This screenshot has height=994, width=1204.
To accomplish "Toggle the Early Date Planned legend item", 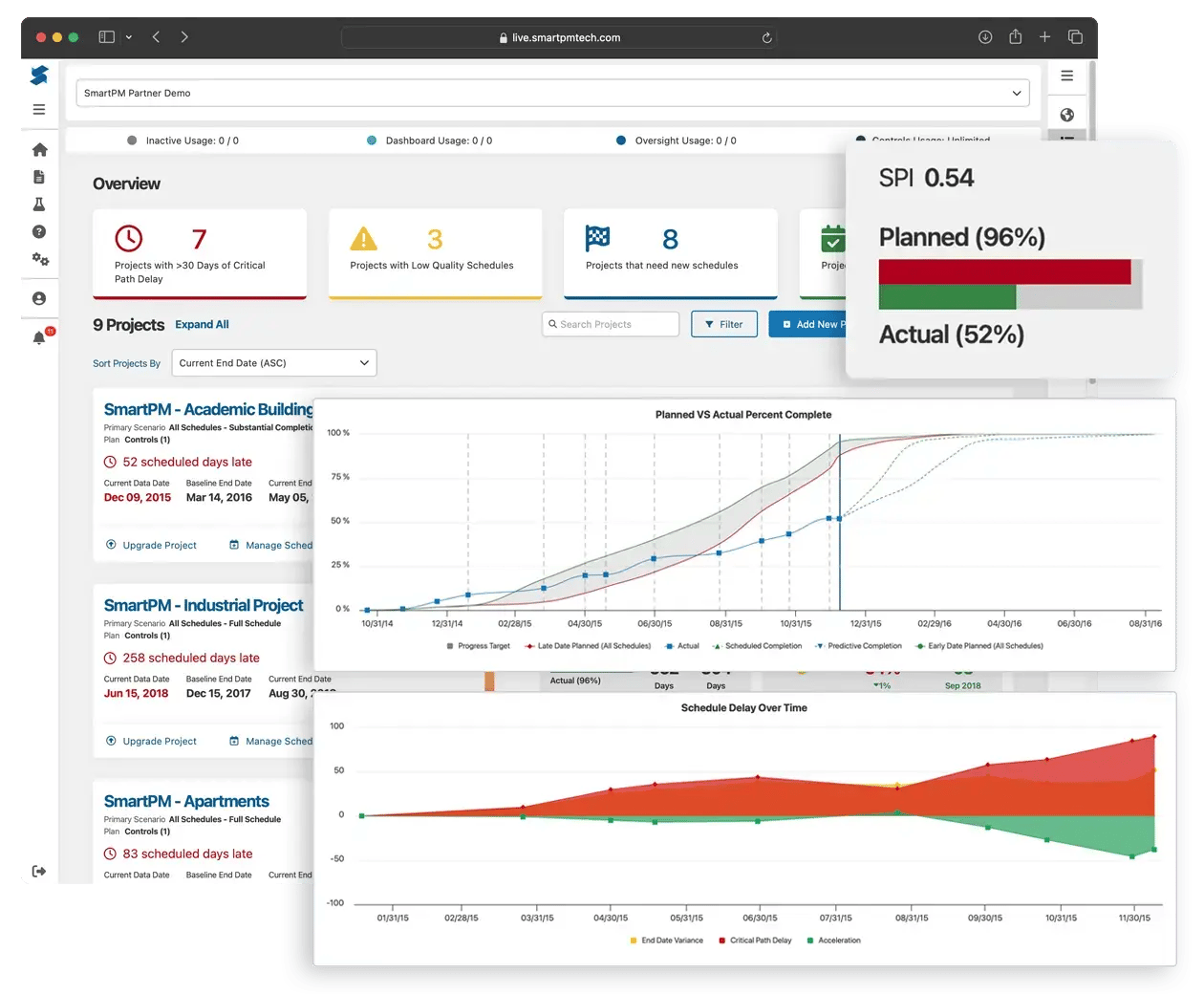I will click(x=979, y=646).
